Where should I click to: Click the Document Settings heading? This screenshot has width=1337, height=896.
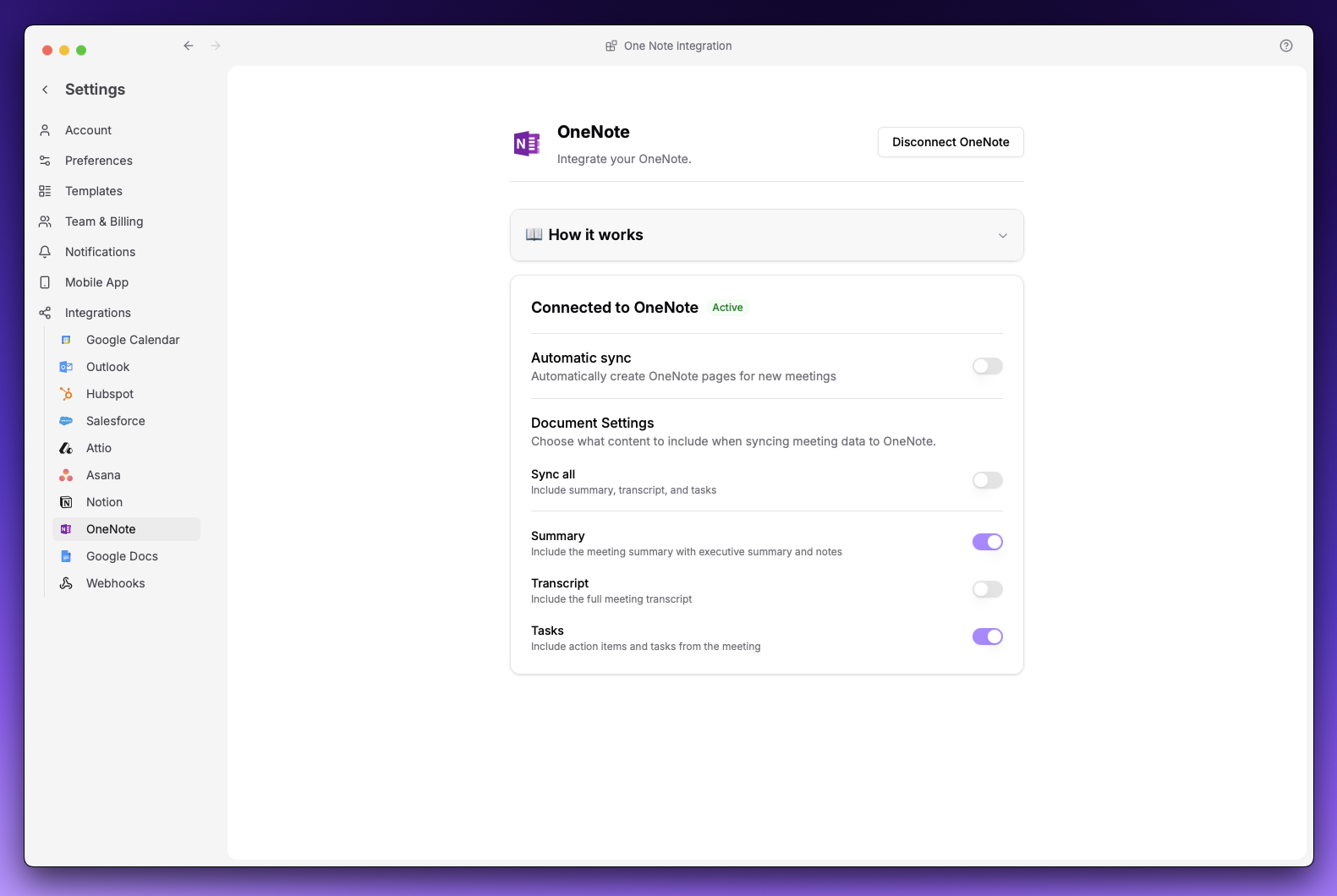pos(593,423)
